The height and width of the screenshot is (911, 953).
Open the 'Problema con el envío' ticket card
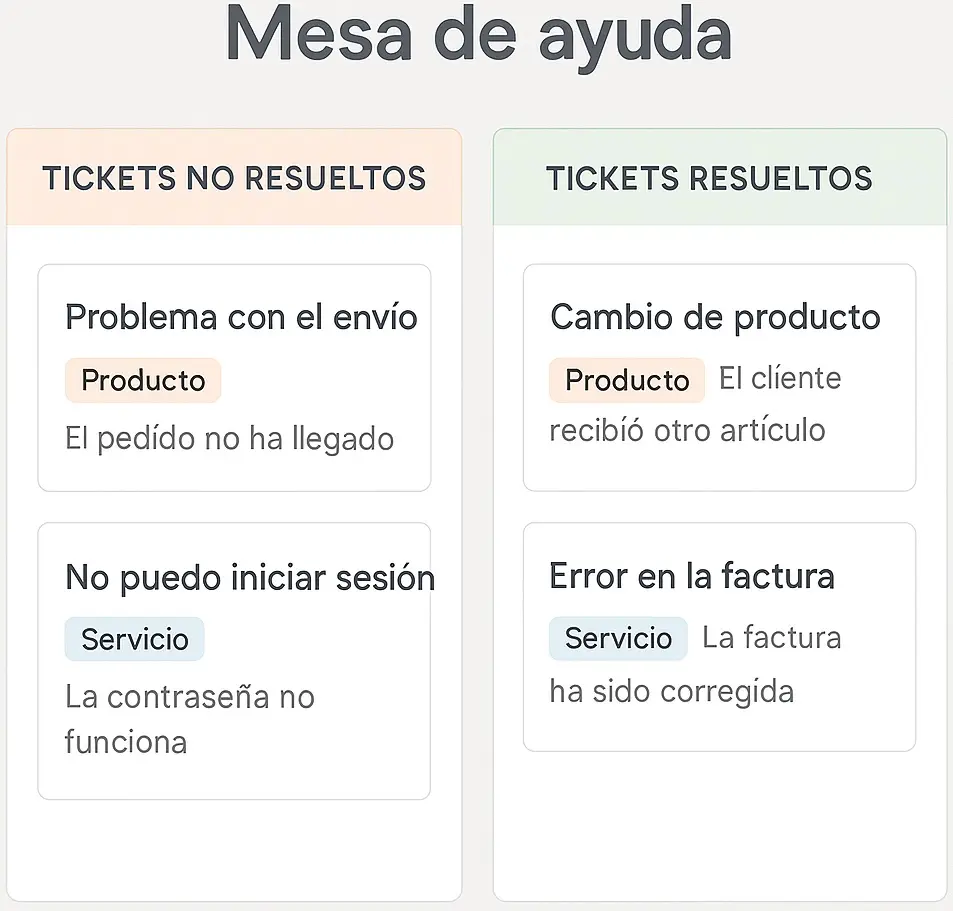click(234, 377)
